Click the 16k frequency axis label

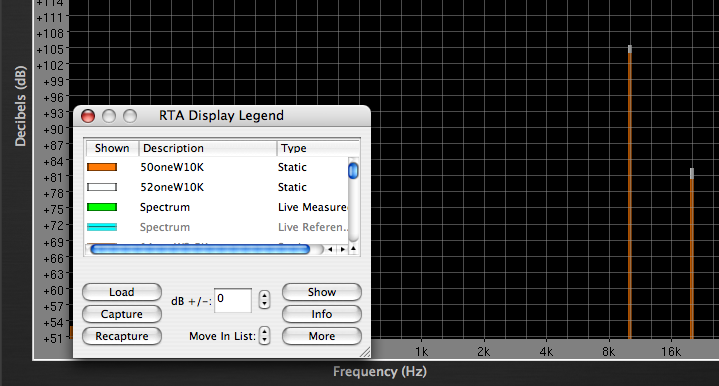[x=671, y=352]
